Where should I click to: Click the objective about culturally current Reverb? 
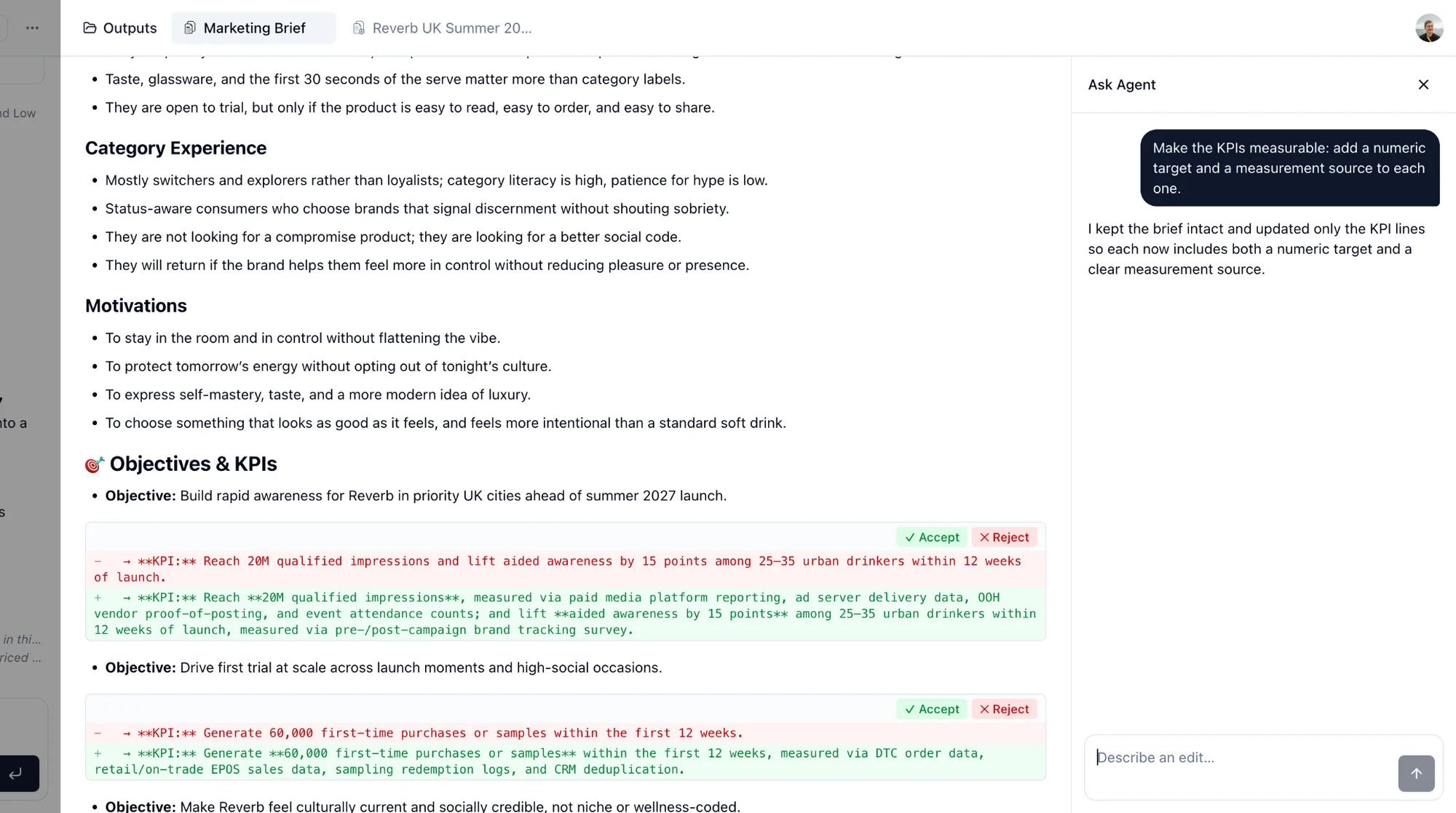click(x=422, y=806)
